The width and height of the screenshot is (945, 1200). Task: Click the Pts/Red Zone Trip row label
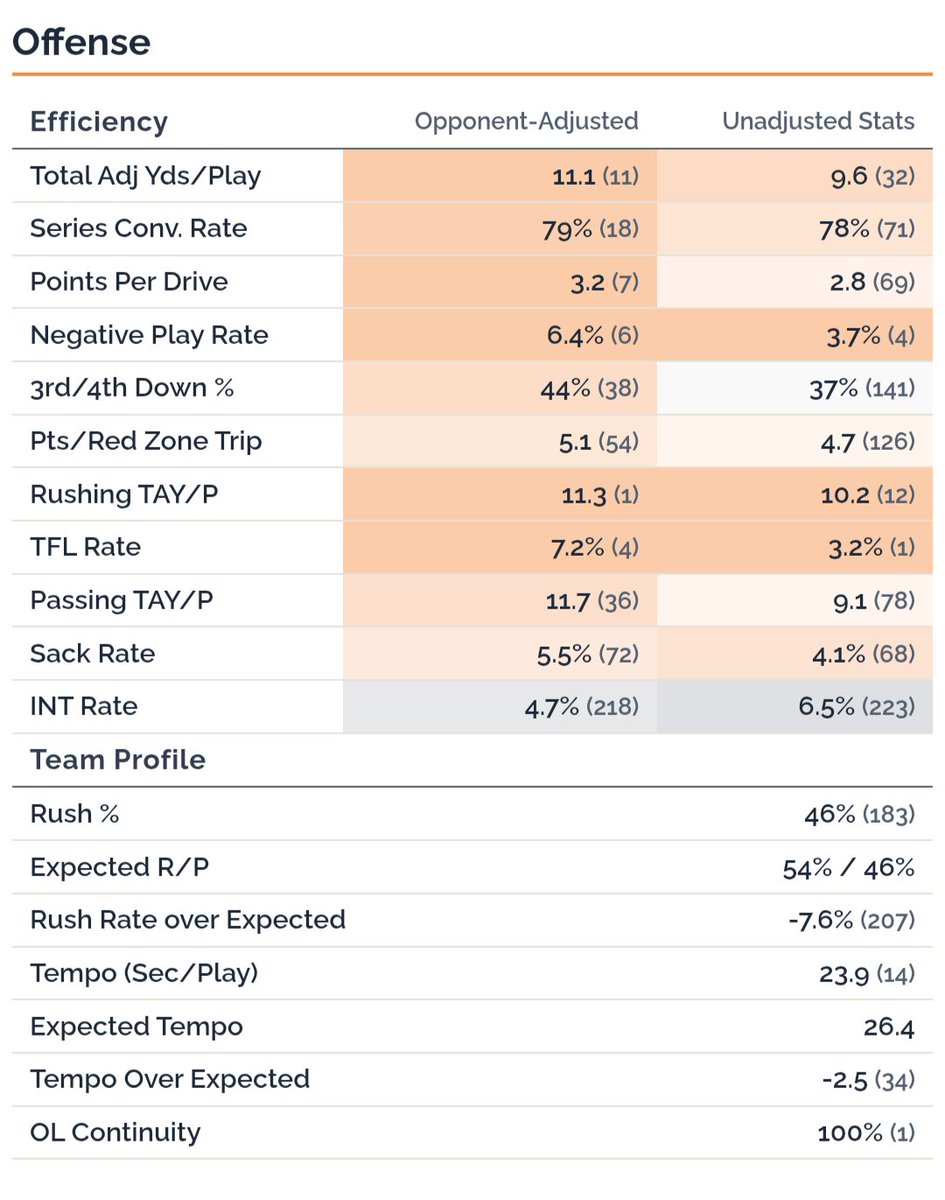pos(146,441)
